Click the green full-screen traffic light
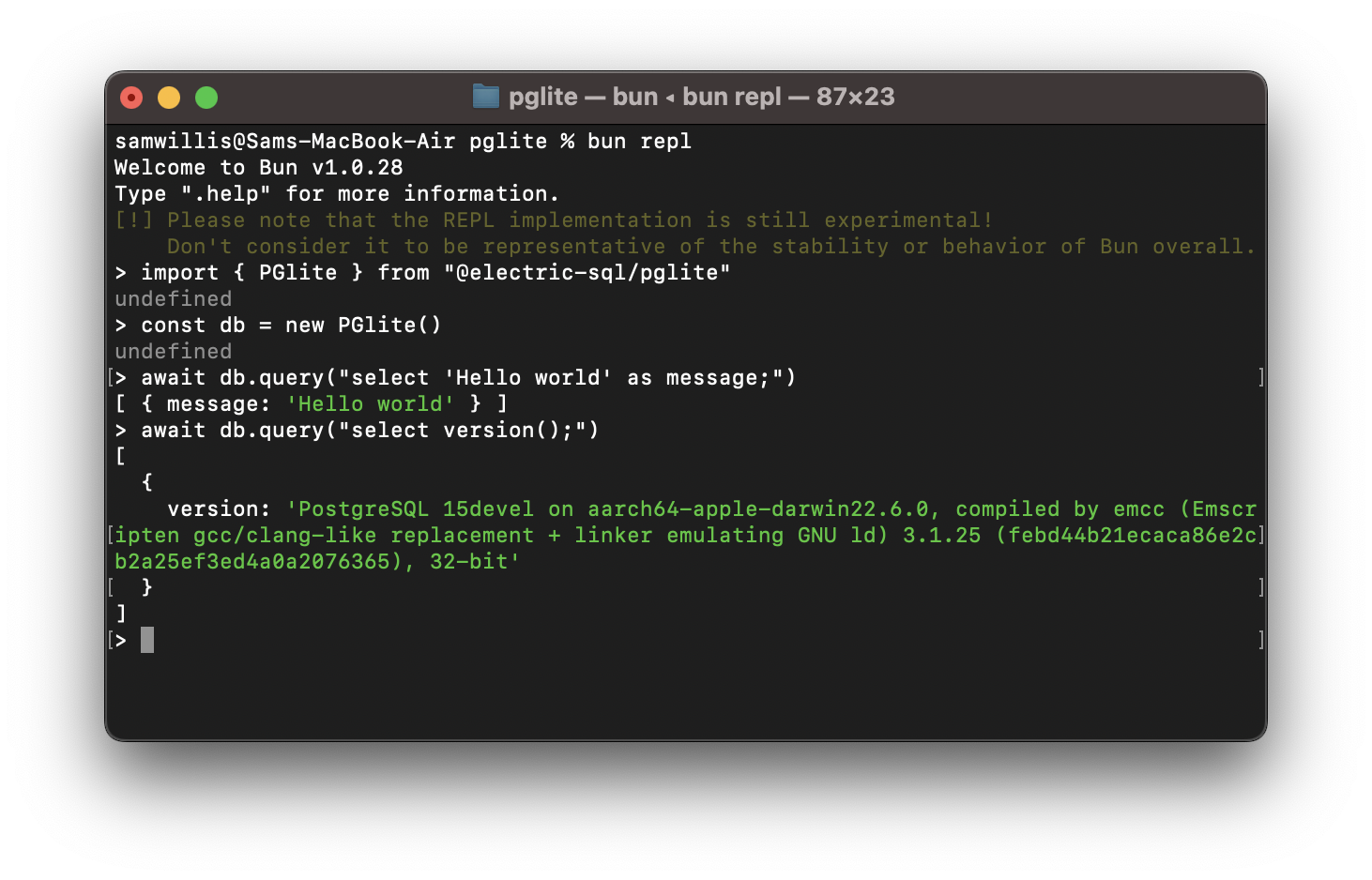 point(206,97)
